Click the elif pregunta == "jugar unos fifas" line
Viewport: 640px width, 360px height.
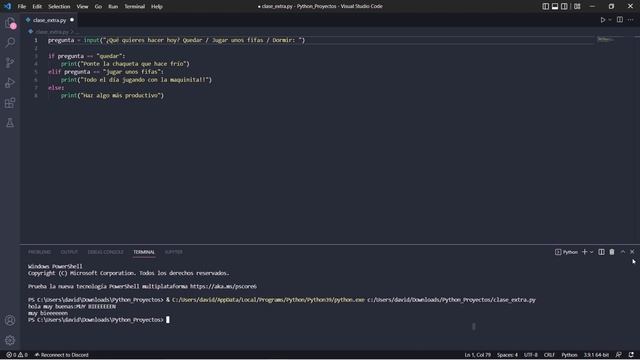point(106,72)
